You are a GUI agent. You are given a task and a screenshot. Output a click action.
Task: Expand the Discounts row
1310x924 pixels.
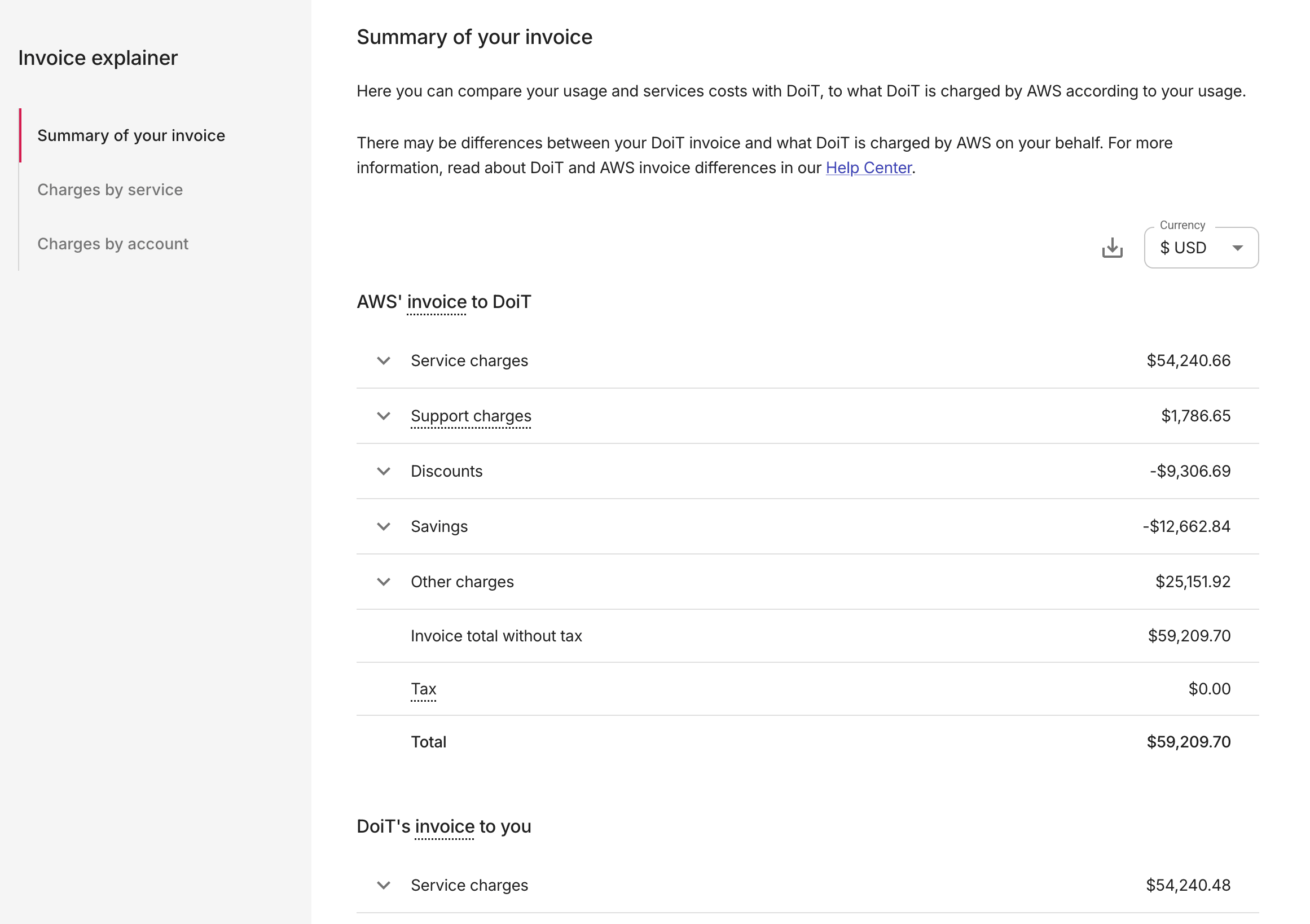click(x=384, y=471)
